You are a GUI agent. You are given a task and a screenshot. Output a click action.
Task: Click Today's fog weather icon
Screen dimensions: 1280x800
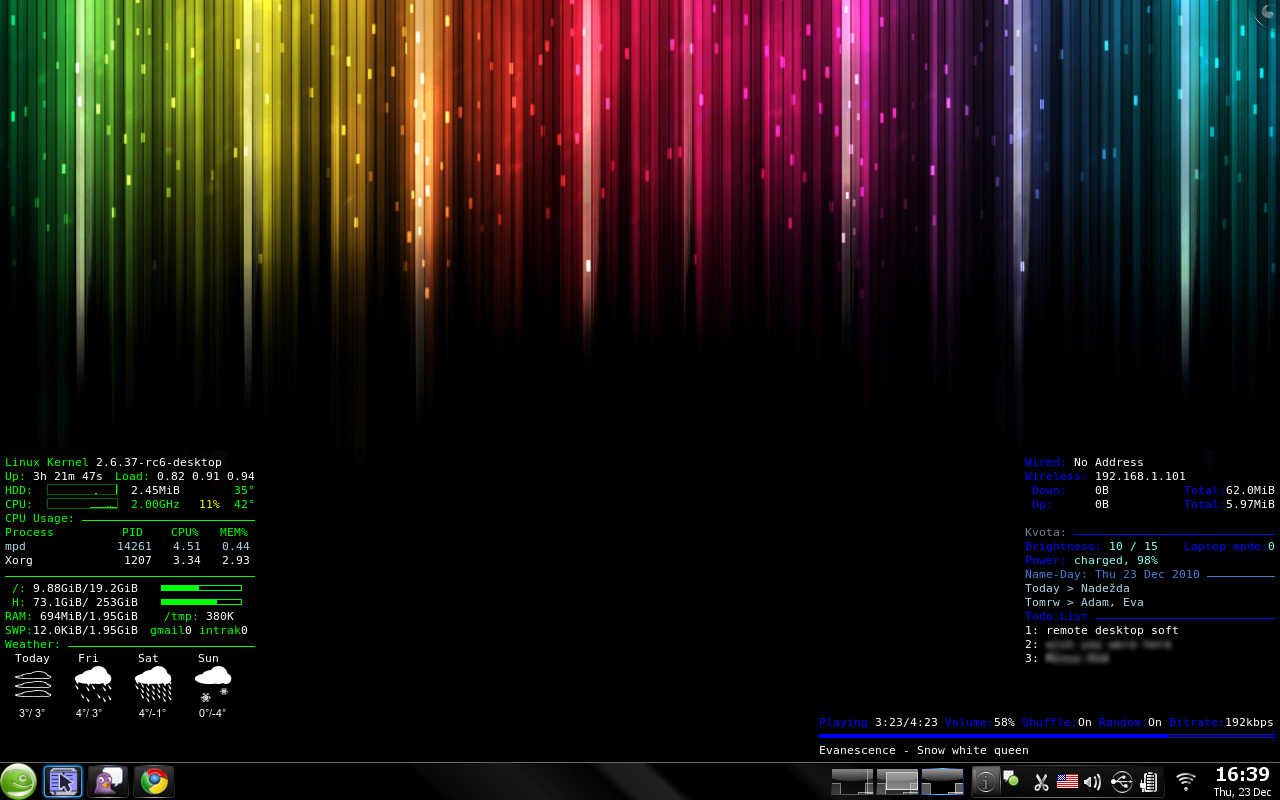(x=33, y=684)
